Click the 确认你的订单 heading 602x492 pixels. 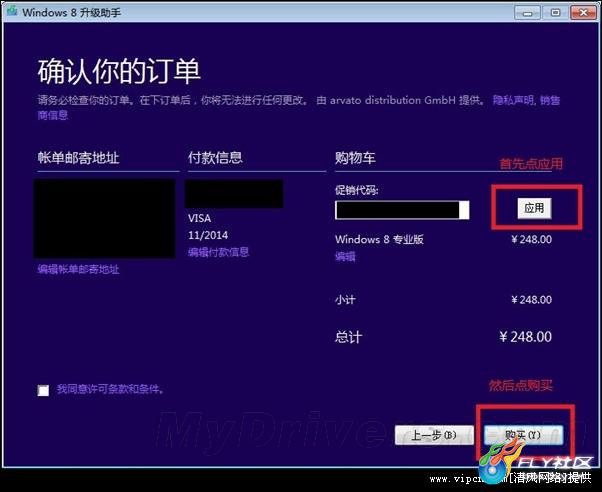click(x=119, y=71)
